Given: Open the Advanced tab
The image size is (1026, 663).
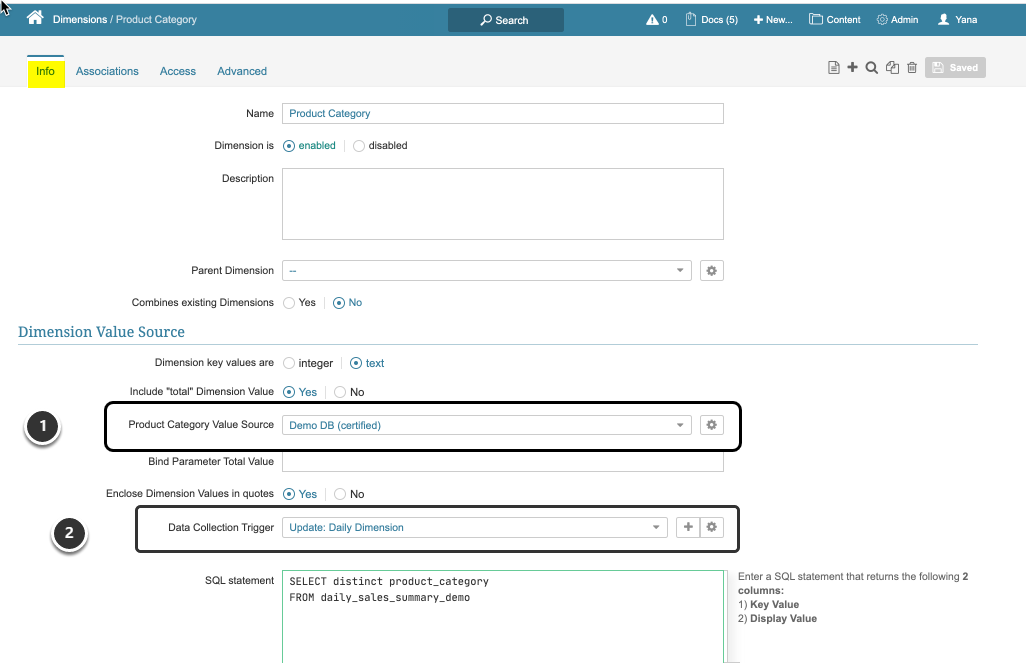Looking at the screenshot, I should (x=242, y=71).
